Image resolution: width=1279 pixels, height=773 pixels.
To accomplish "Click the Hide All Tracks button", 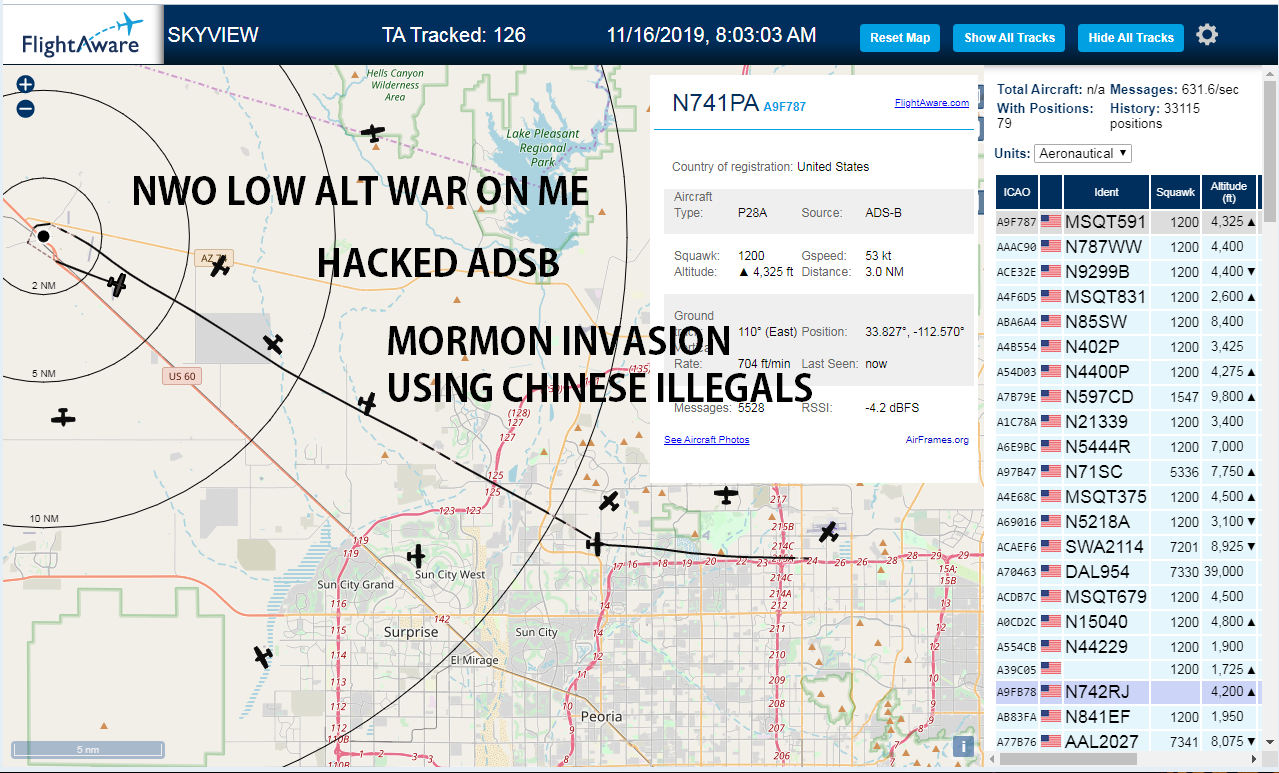I will (x=1131, y=38).
